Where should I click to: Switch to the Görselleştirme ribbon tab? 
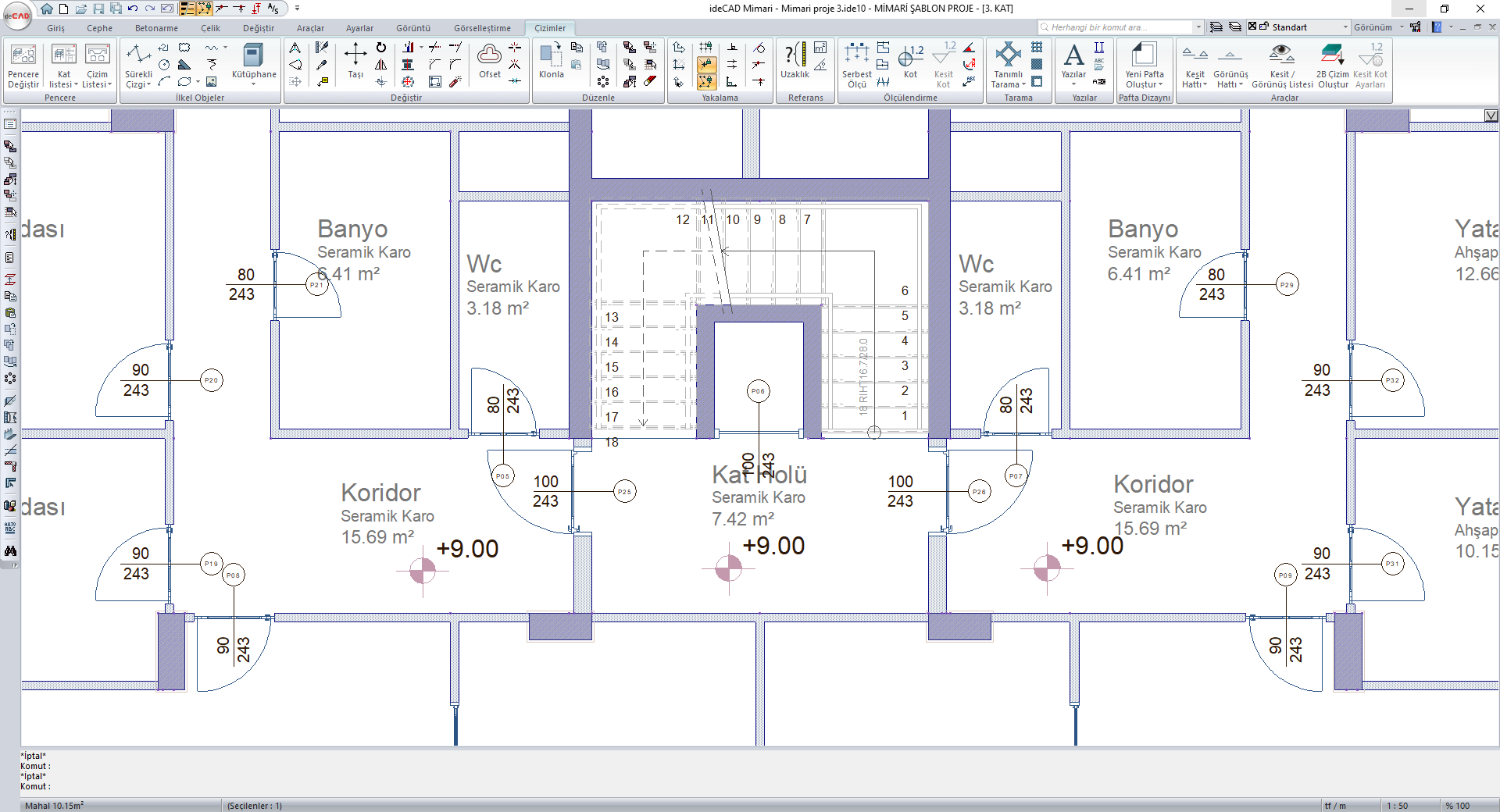[x=483, y=28]
